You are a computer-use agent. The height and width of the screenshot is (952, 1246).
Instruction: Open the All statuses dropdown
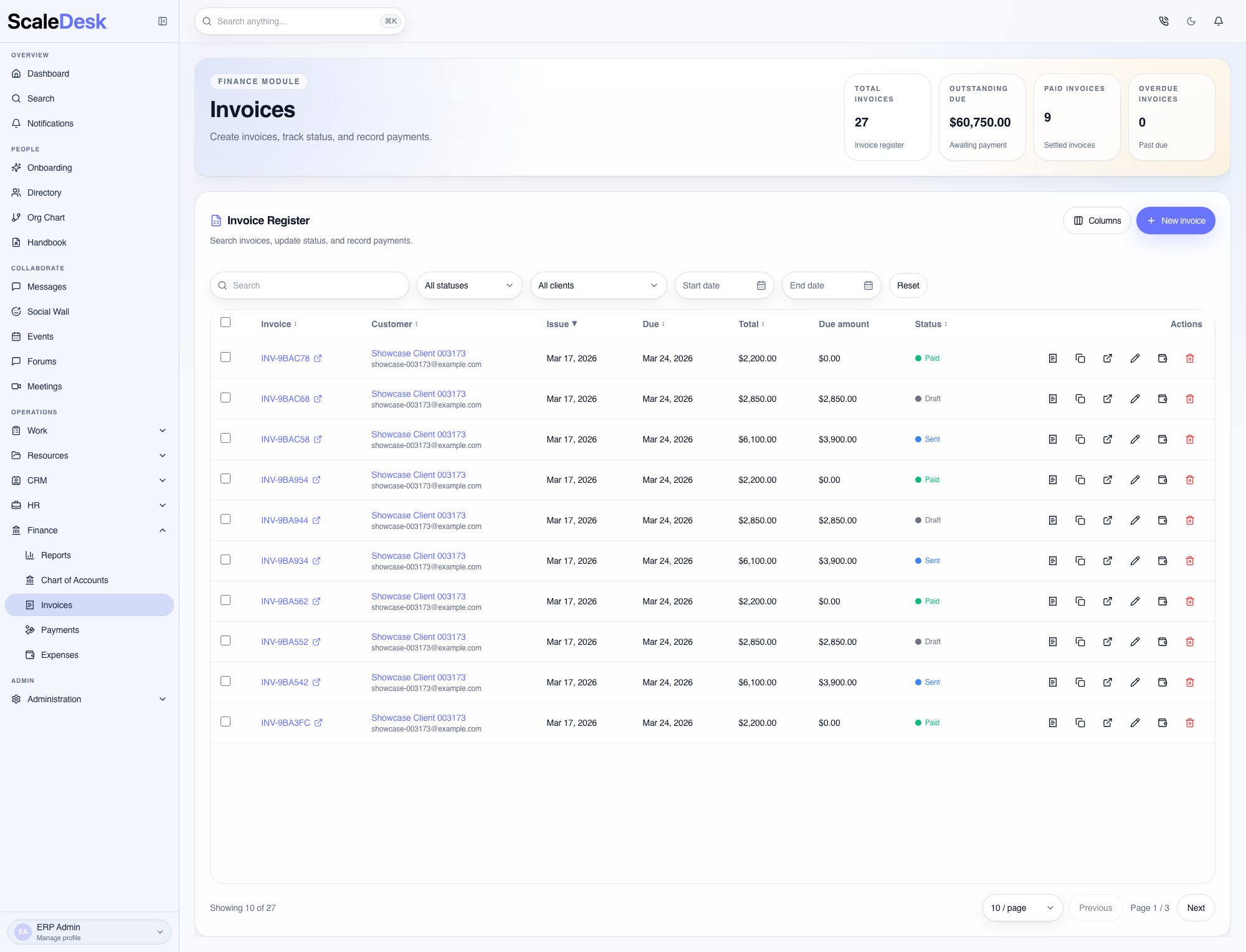[469, 285]
